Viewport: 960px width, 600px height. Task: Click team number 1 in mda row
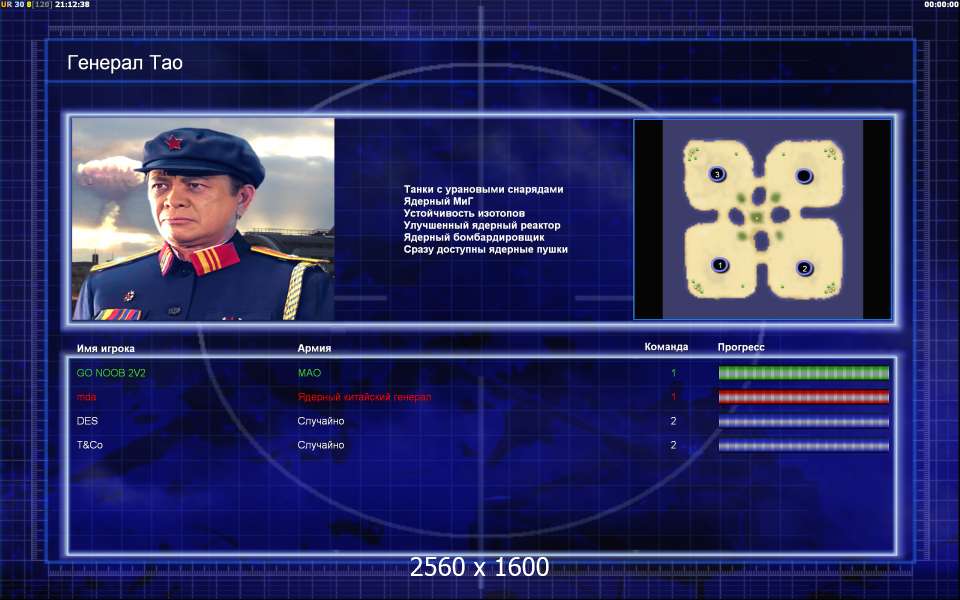click(673, 397)
